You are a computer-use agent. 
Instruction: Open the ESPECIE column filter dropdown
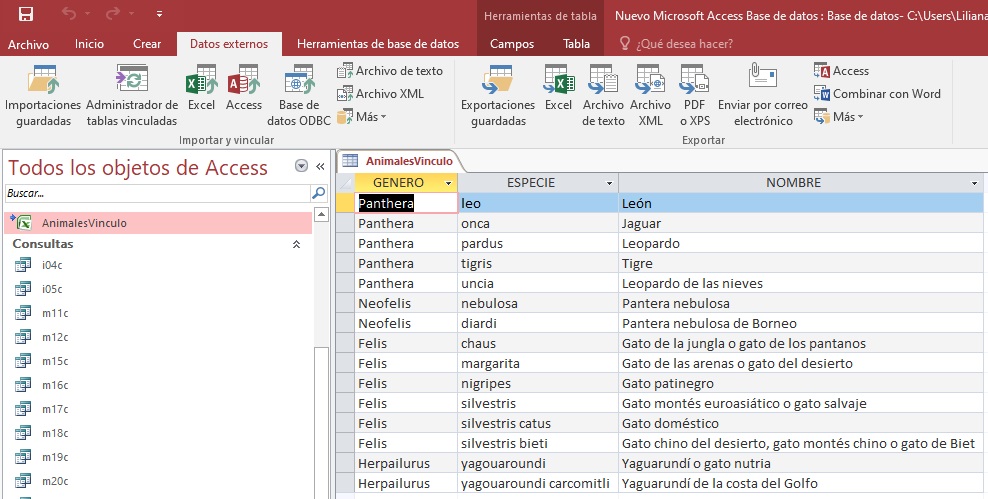(x=609, y=183)
